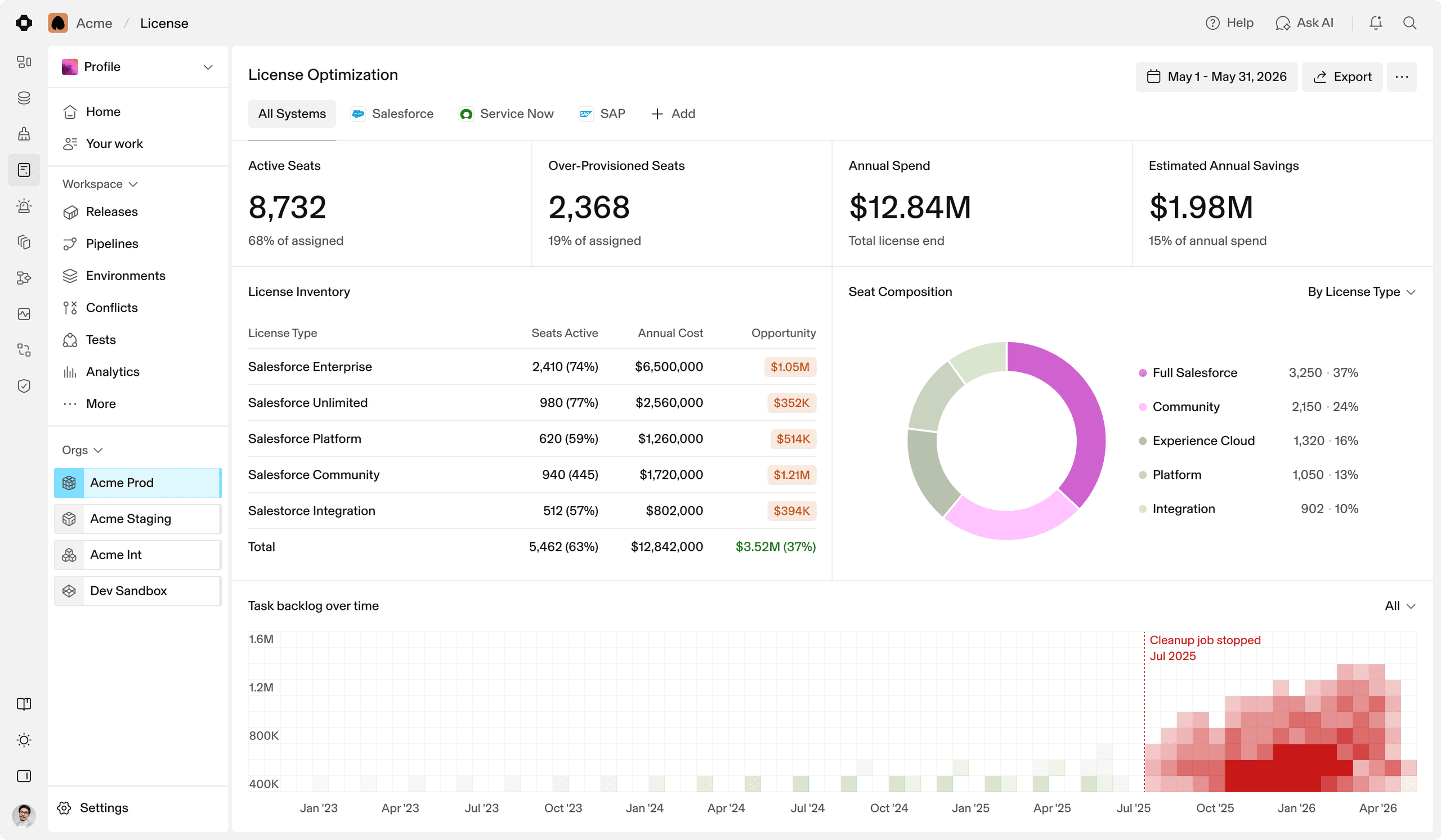Open the Ask AI assistant
This screenshot has height=840, width=1441.
click(1304, 23)
